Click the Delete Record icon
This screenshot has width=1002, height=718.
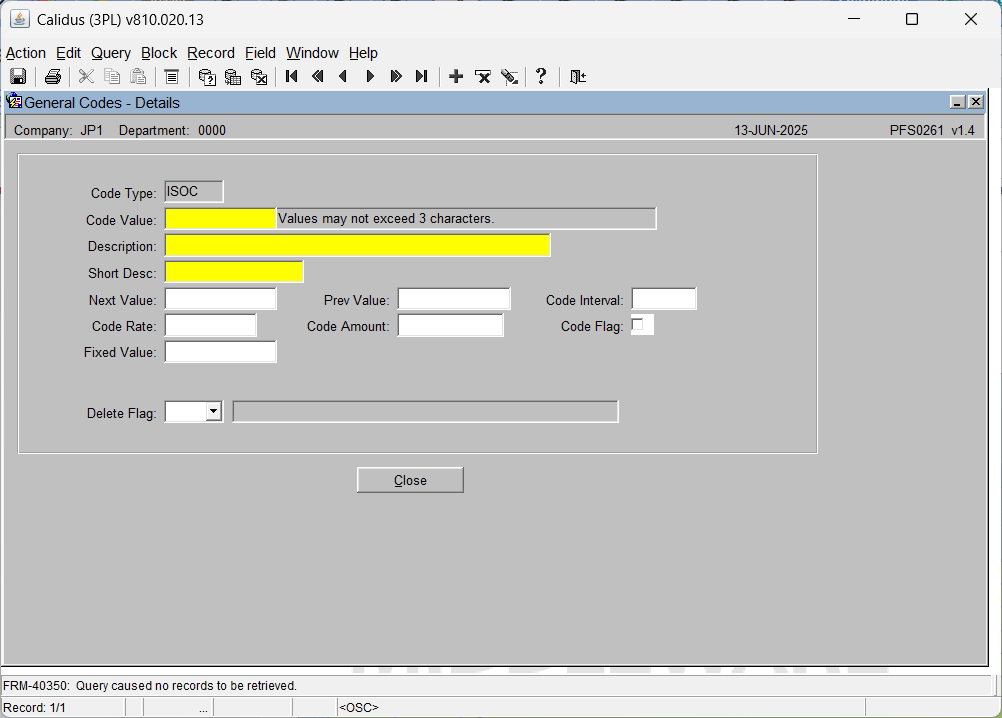point(482,77)
